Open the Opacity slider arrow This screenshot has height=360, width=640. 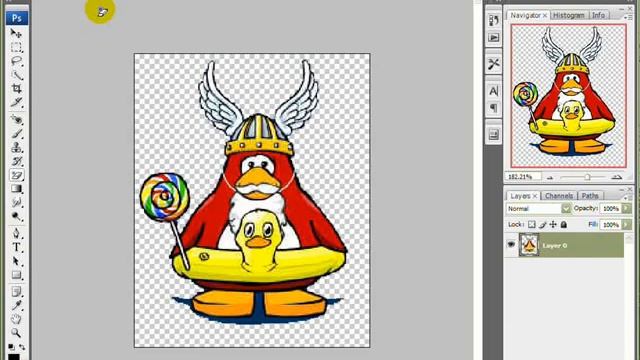click(627, 209)
